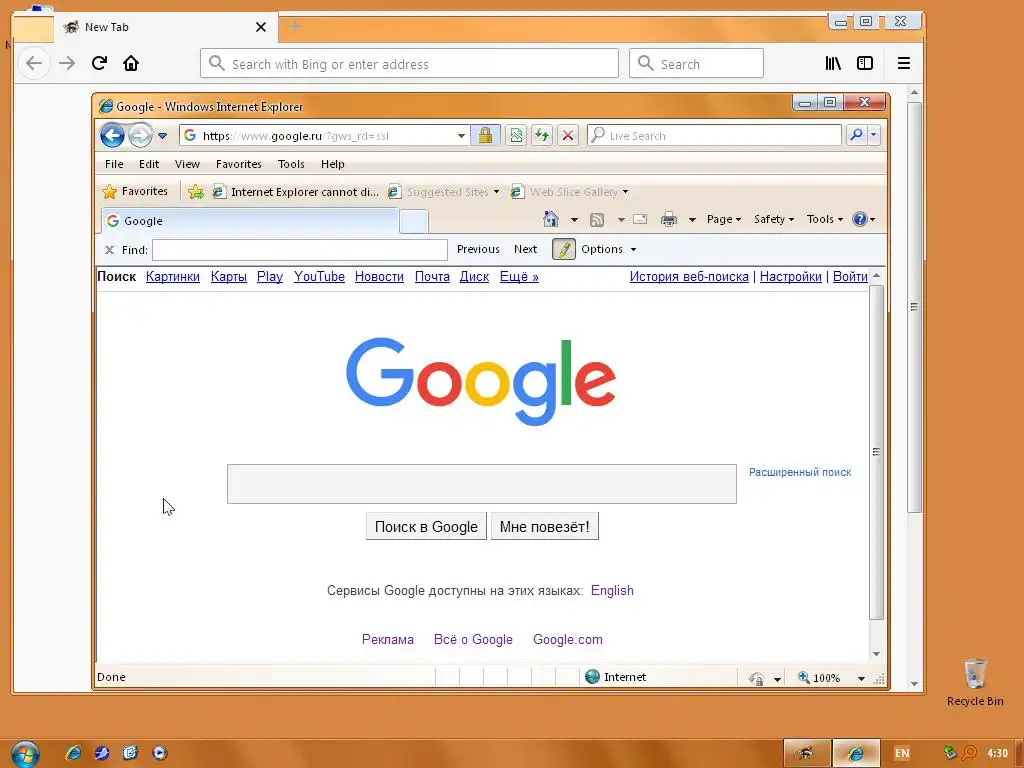Click the Read Mail envelope icon
Image resolution: width=1024 pixels, height=768 pixels.
(640, 219)
